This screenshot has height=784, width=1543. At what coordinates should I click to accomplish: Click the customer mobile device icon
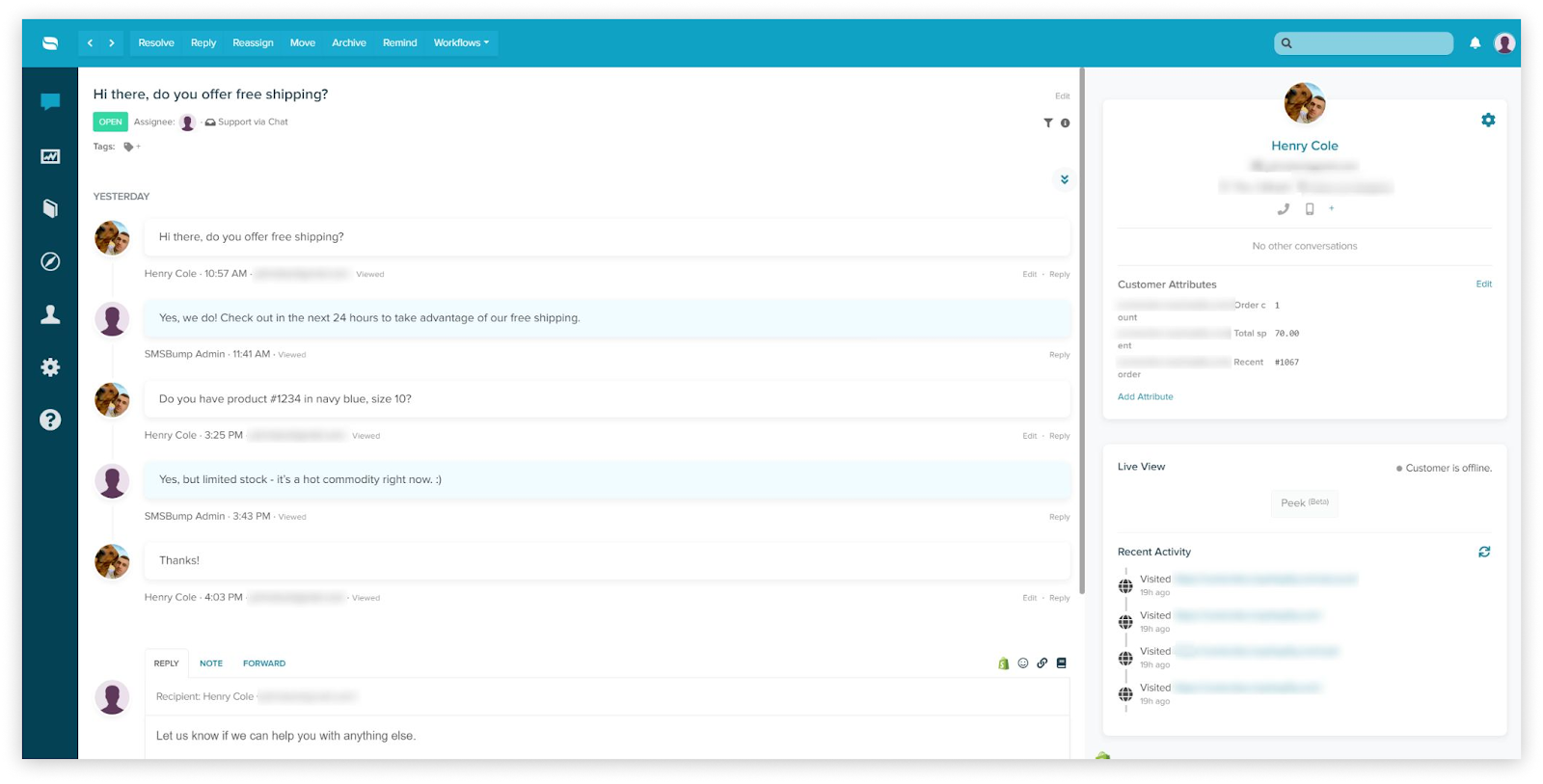click(x=1309, y=208)
